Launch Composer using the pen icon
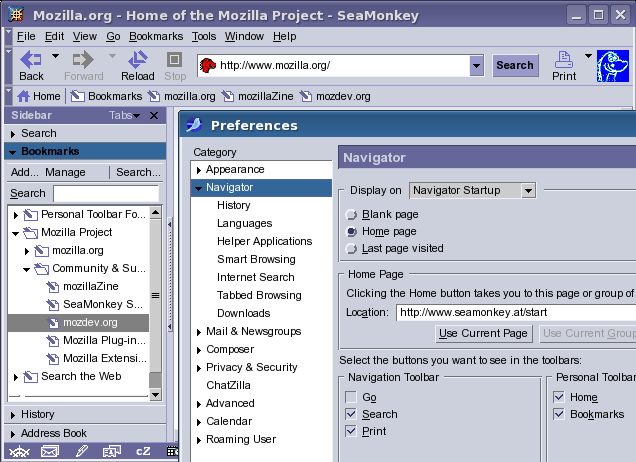 pyautogui.click(x=82, y=451)
